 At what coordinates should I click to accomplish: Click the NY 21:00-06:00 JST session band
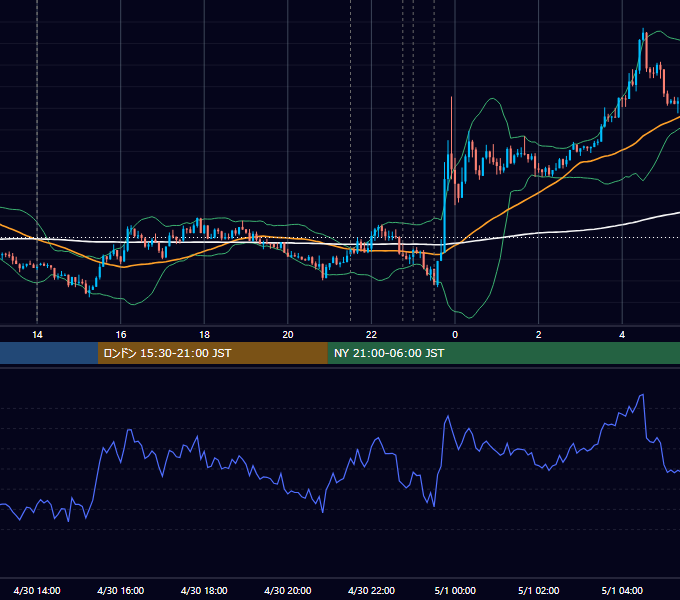point(503,353)
